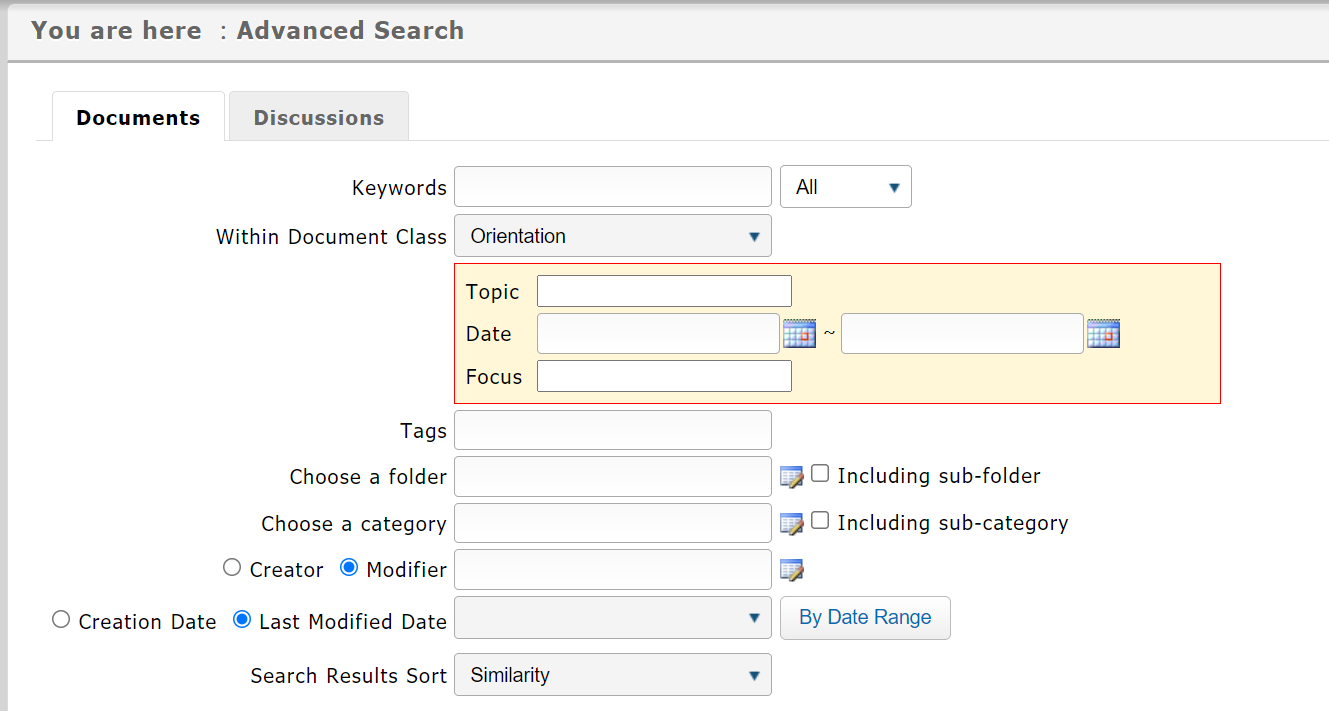The height and width of the screenshot is (711, 1329).
Task: Click the folder browse icon
Action: (791, 477)
